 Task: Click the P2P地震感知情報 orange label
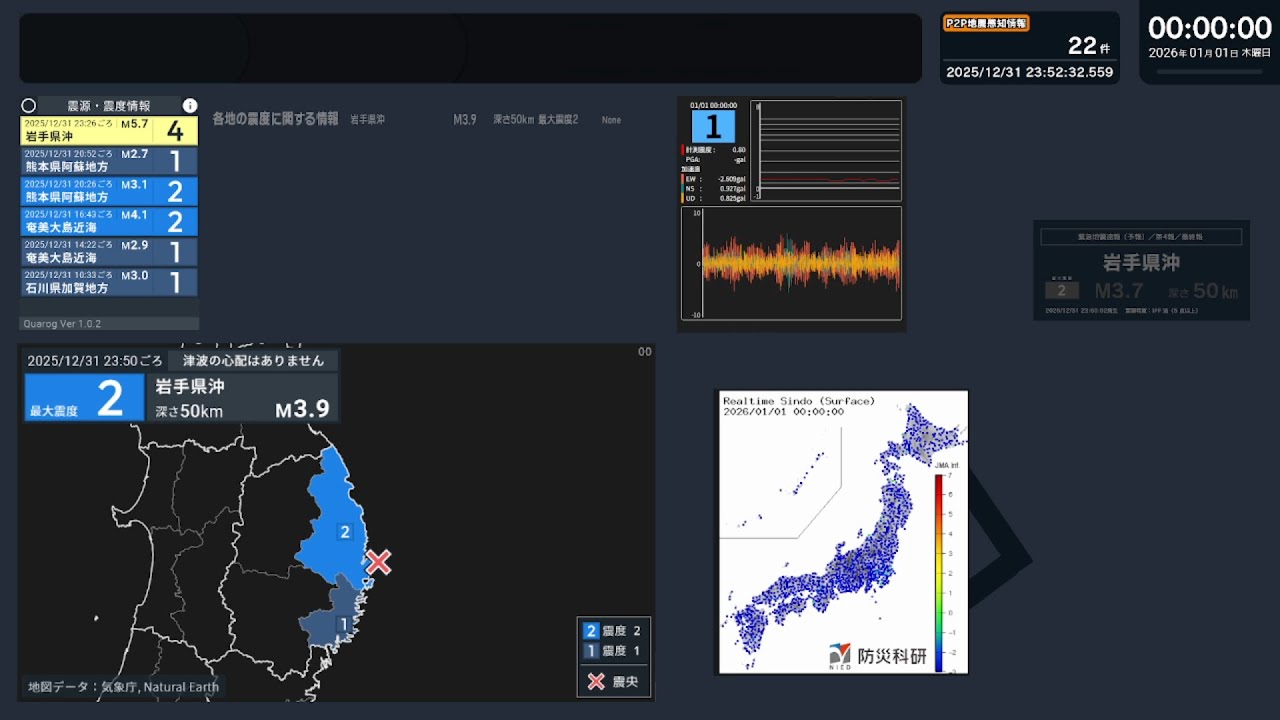pos(986,23)
